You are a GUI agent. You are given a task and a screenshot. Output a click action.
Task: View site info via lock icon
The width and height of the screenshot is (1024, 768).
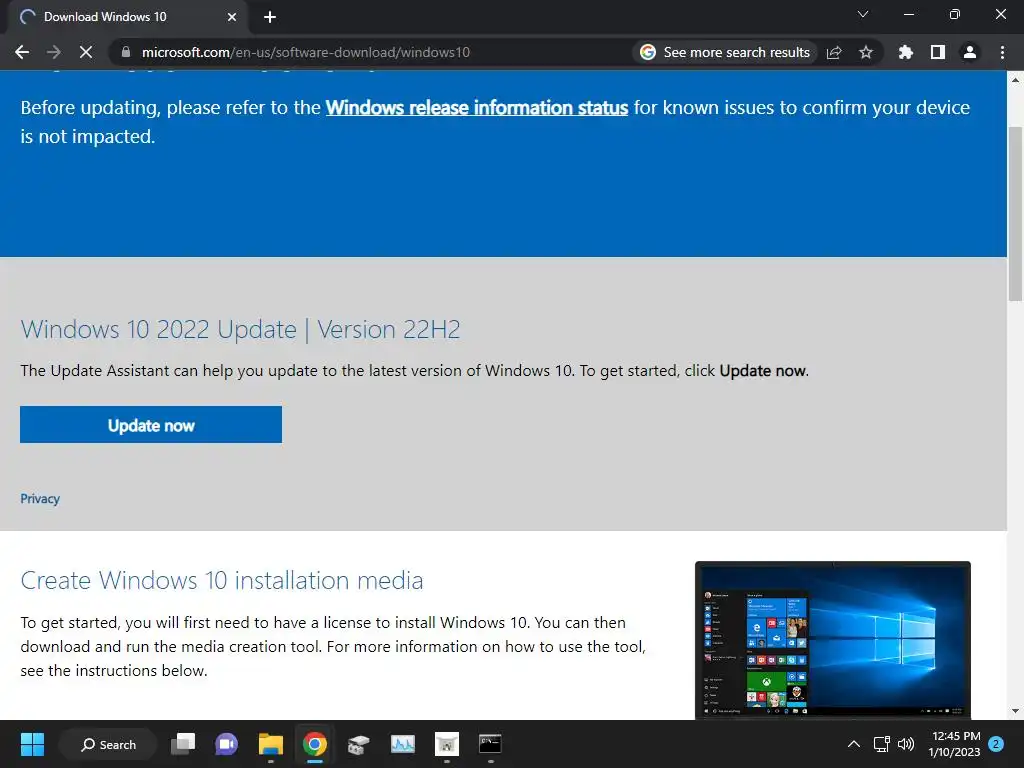[126, 52]
